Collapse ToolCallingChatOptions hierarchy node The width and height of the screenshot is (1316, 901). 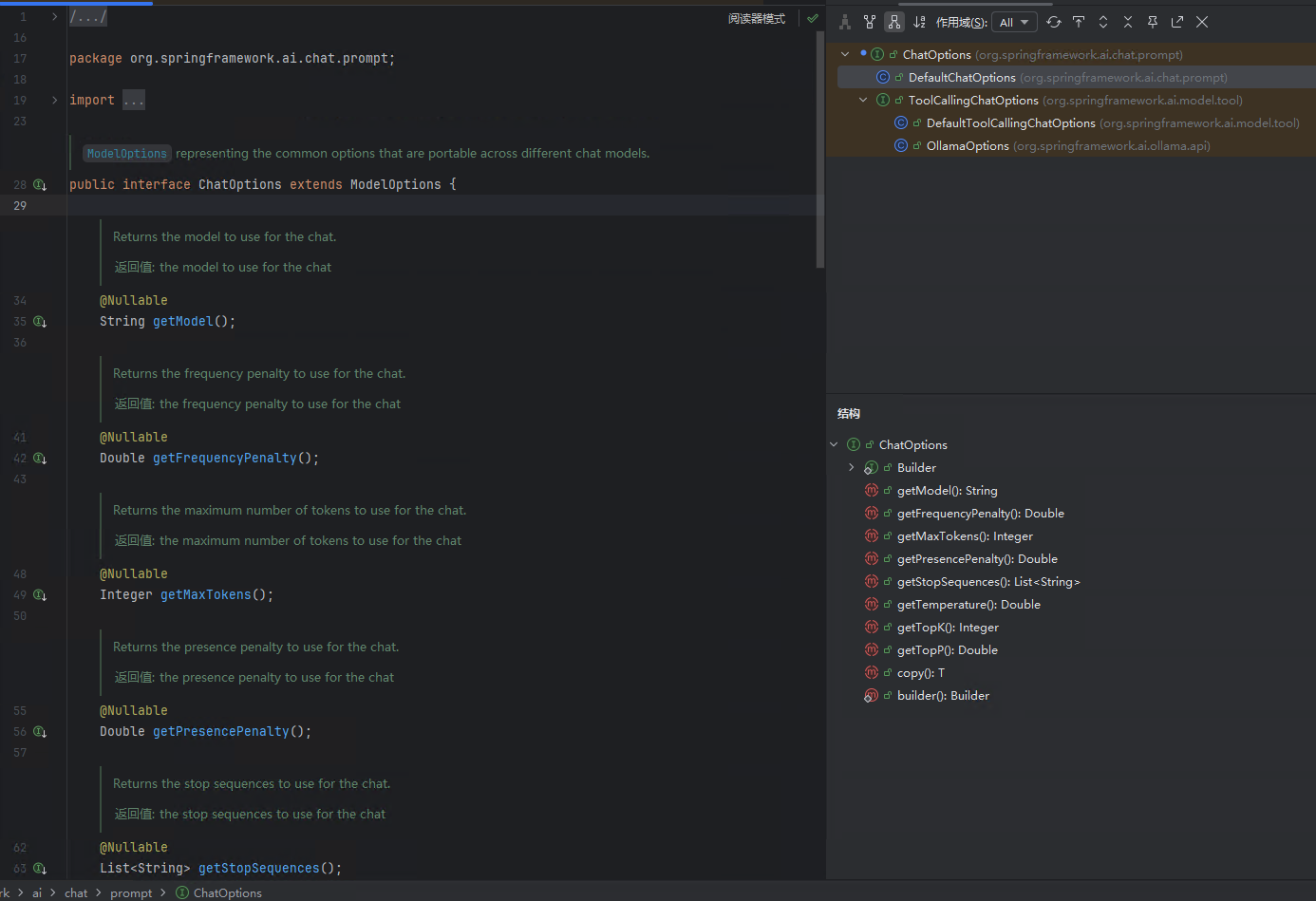pyautogui.click(x=863, y=100)
